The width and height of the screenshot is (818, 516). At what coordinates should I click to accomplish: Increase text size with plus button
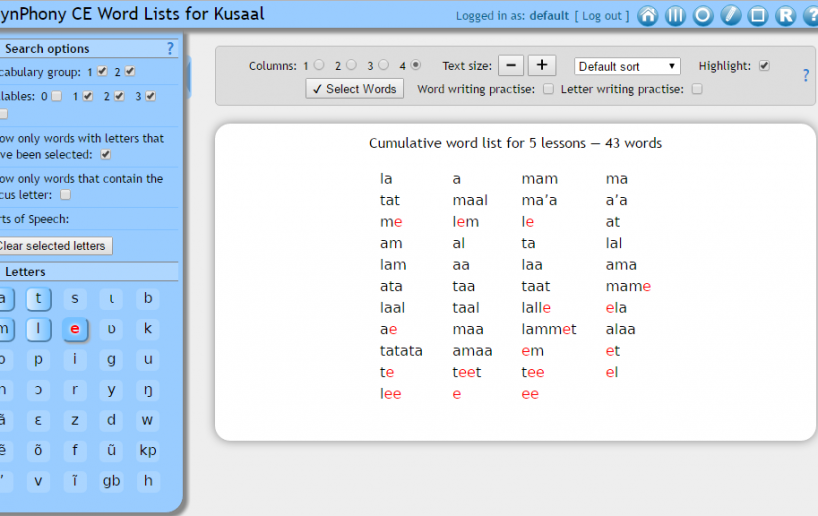point(541,66)
